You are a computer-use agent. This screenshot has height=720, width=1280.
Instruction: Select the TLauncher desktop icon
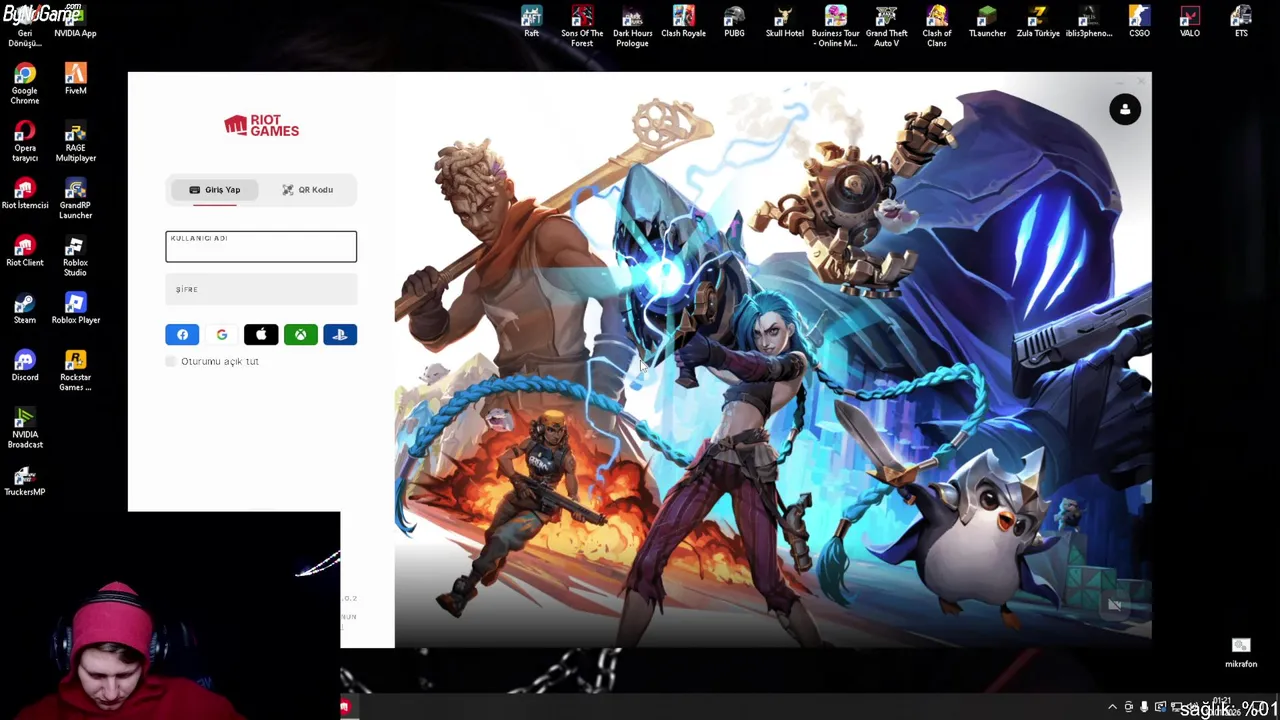coord(987,22)
